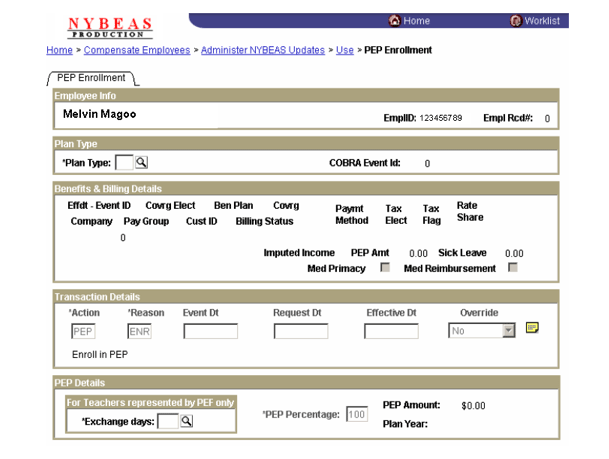The image size is (609, 459).
Task: Open the Override dropdown
Action: point(482,330)
